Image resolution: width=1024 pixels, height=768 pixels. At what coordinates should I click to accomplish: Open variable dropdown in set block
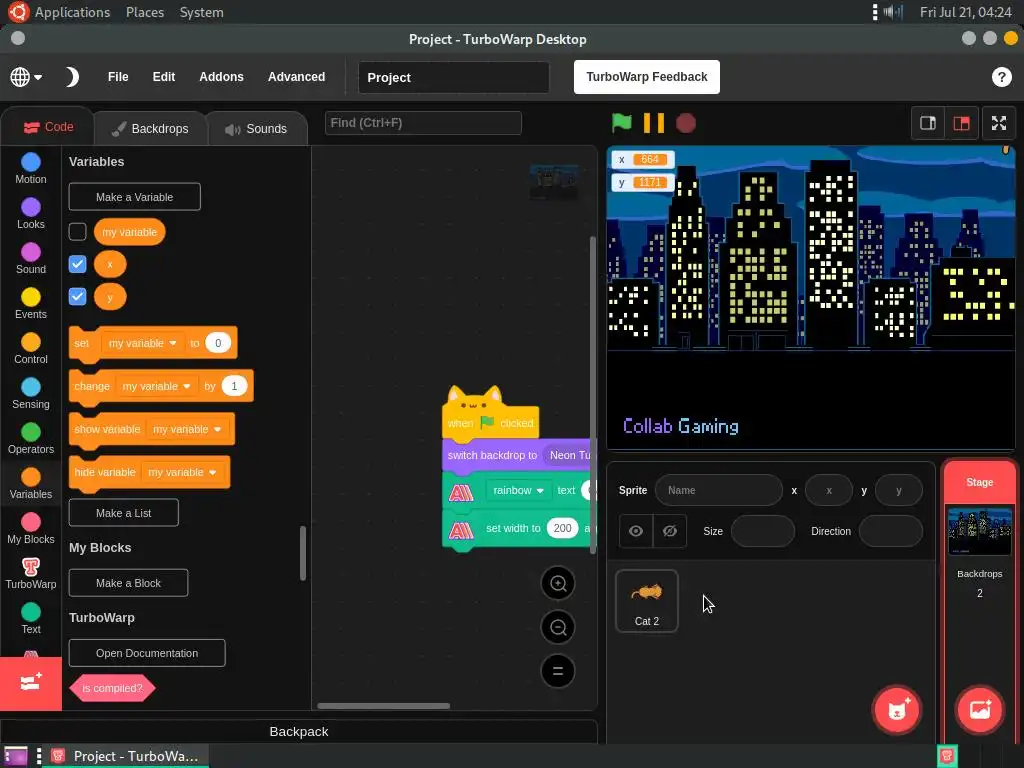[x=142, y=343]
